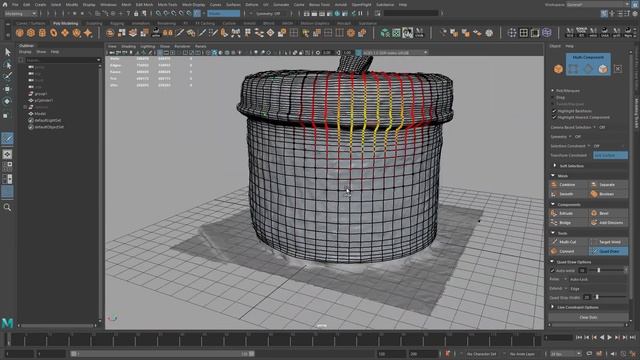Select object mode cube icon in Modeling Toolkit
This screenshot has width=640, height=360.
tap(558, 69)
